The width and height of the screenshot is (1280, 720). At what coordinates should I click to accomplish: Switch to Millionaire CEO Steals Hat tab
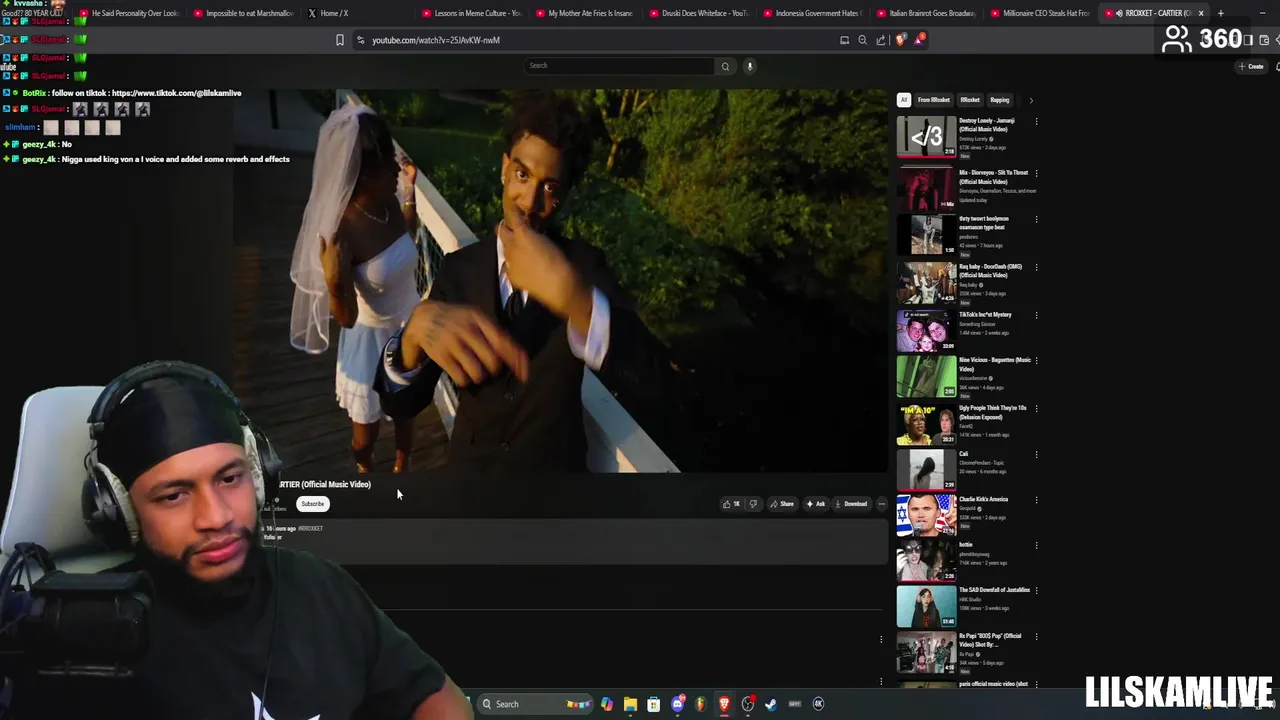(1041, 13)
